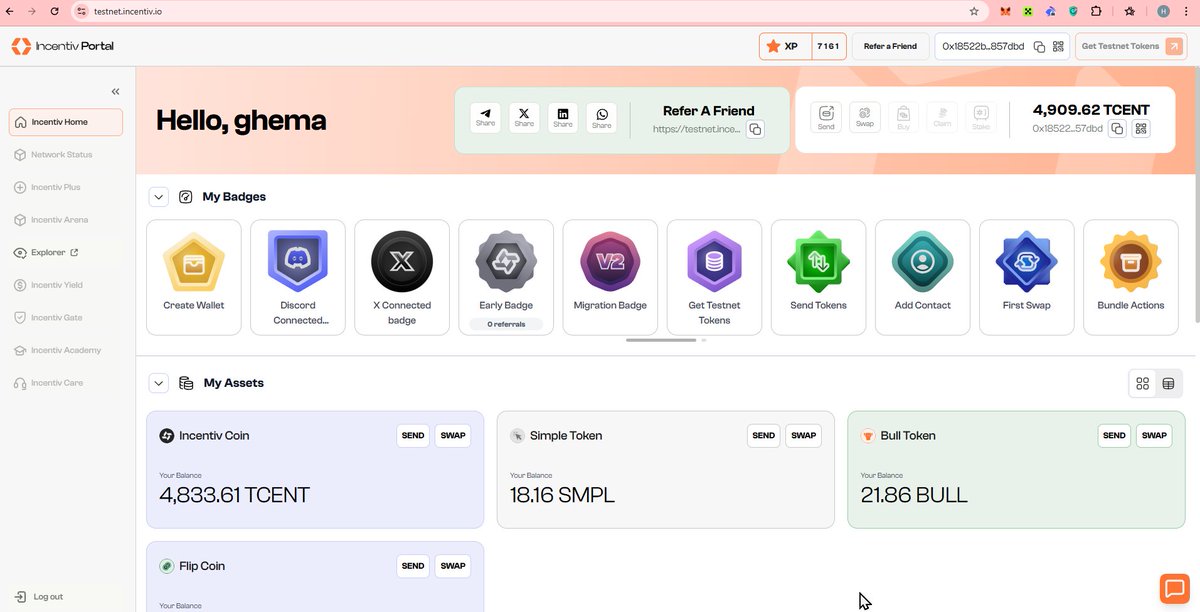Click the Buy icon in wallet card
This screenshot has height=612, width=1200.
tap(903, 118)
